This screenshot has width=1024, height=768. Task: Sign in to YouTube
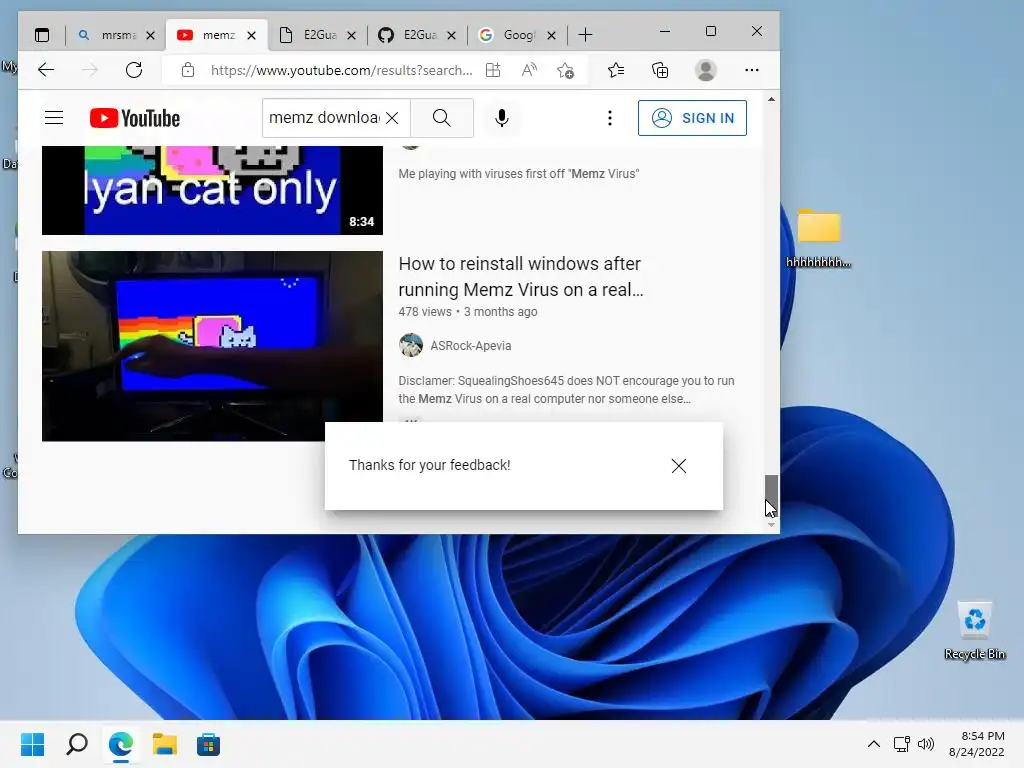point(692,118)
